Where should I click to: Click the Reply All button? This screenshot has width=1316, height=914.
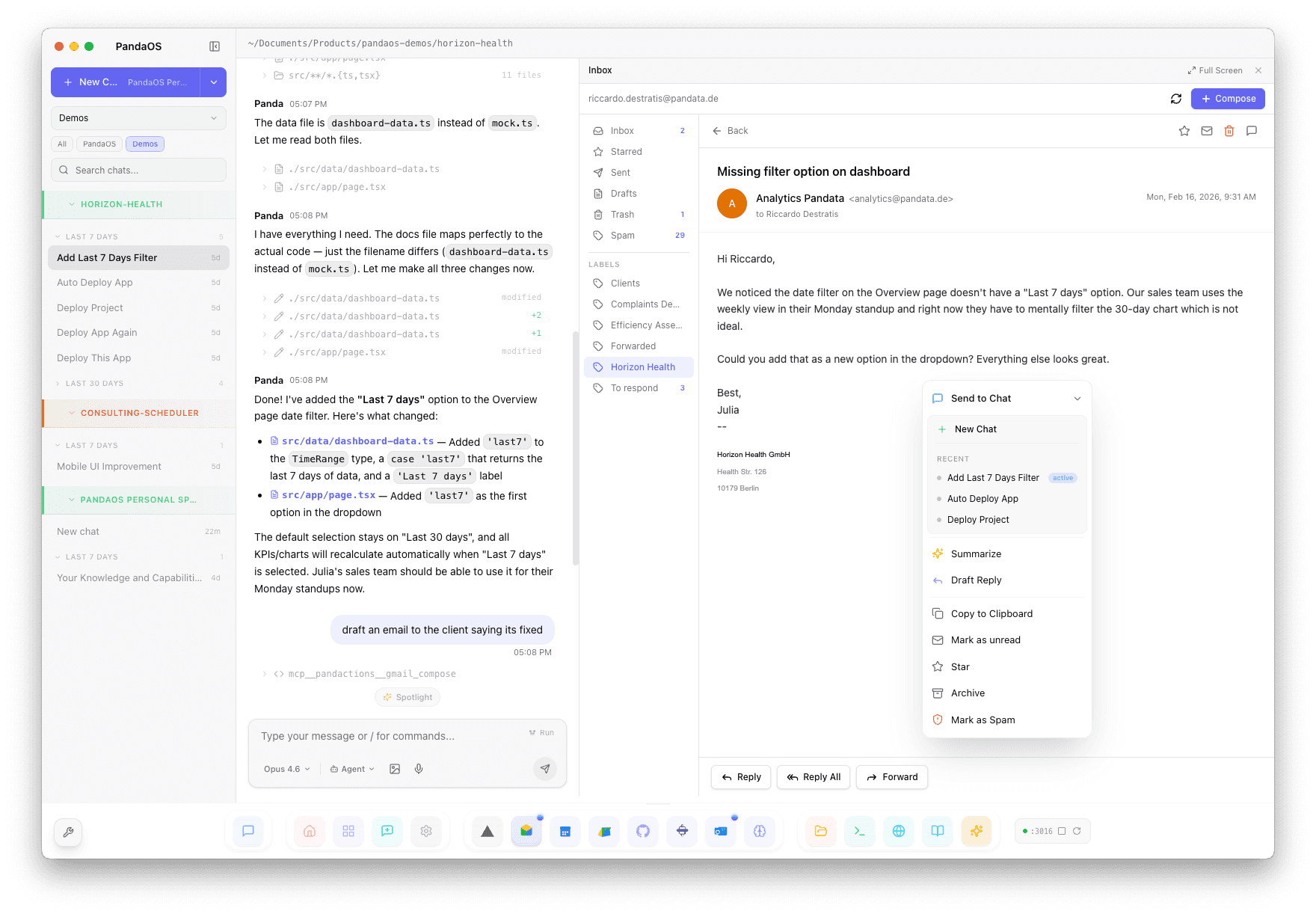(x=814, y=777)
